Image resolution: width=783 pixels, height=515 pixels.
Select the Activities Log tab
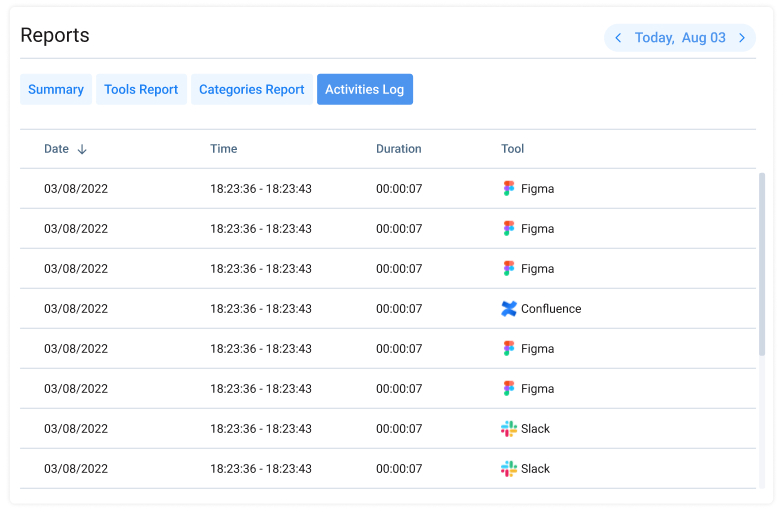click(x=365, y=89)
